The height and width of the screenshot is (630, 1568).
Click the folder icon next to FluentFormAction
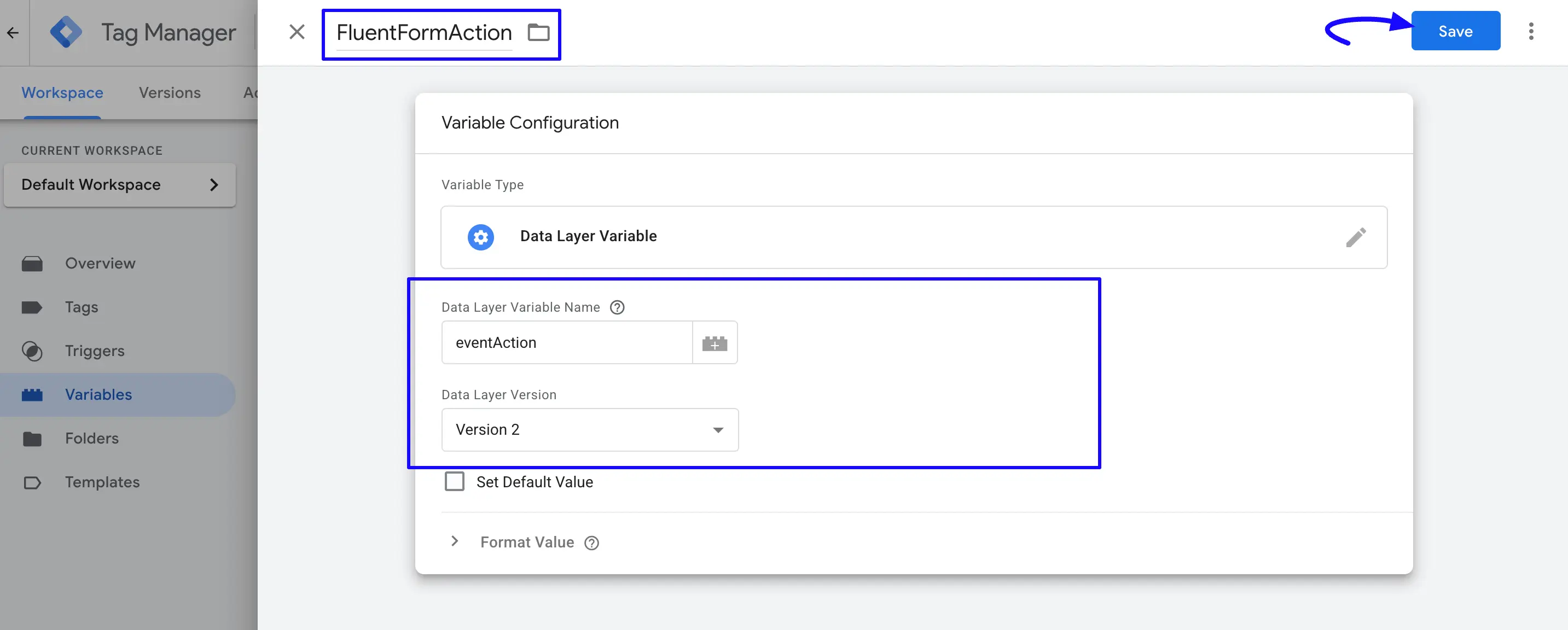538,32
